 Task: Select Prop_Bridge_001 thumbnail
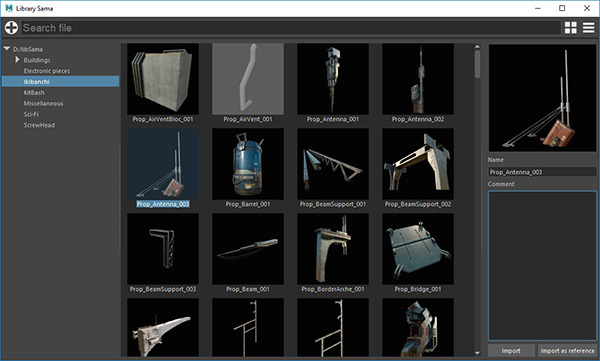[418, 248]
